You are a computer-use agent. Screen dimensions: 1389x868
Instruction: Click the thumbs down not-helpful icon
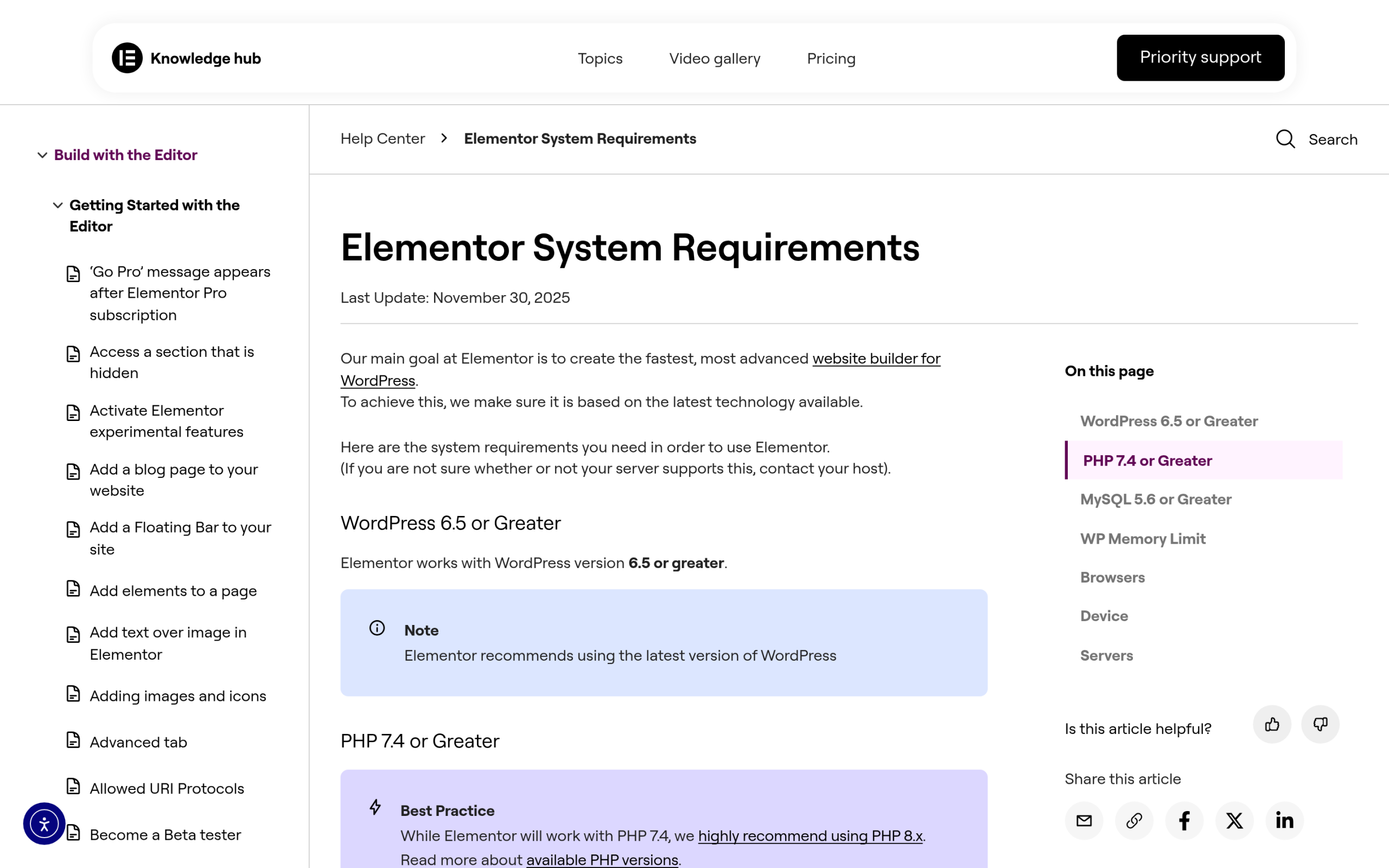(1320, 724)
